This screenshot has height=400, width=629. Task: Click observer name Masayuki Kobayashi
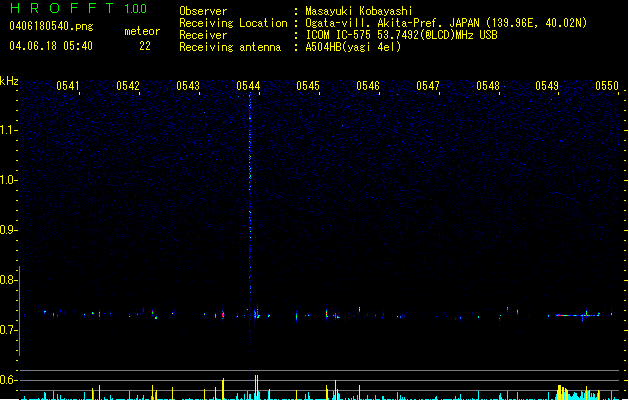tap(359, 11)
